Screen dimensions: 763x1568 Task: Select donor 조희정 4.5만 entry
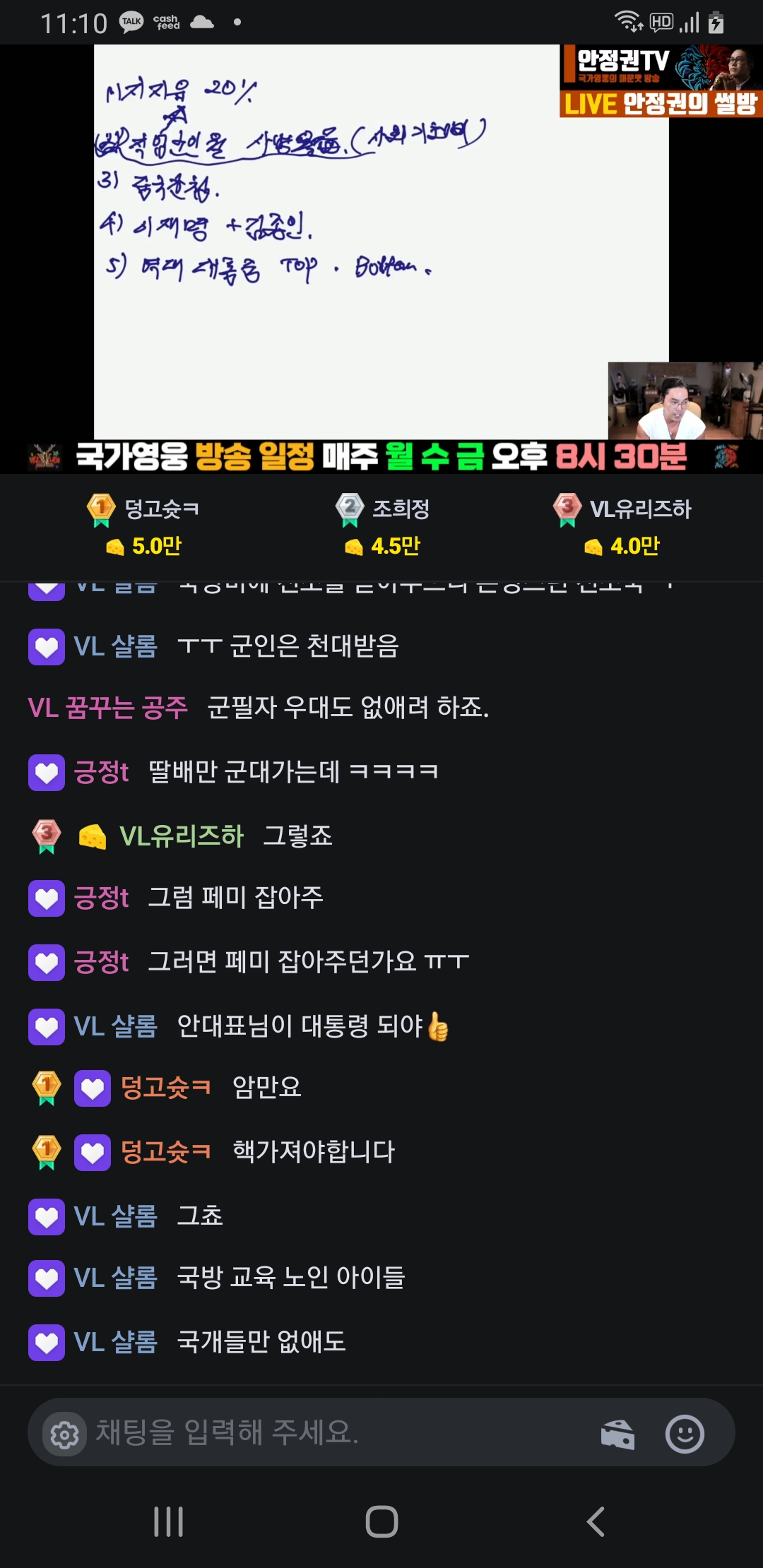pos(383,527)
